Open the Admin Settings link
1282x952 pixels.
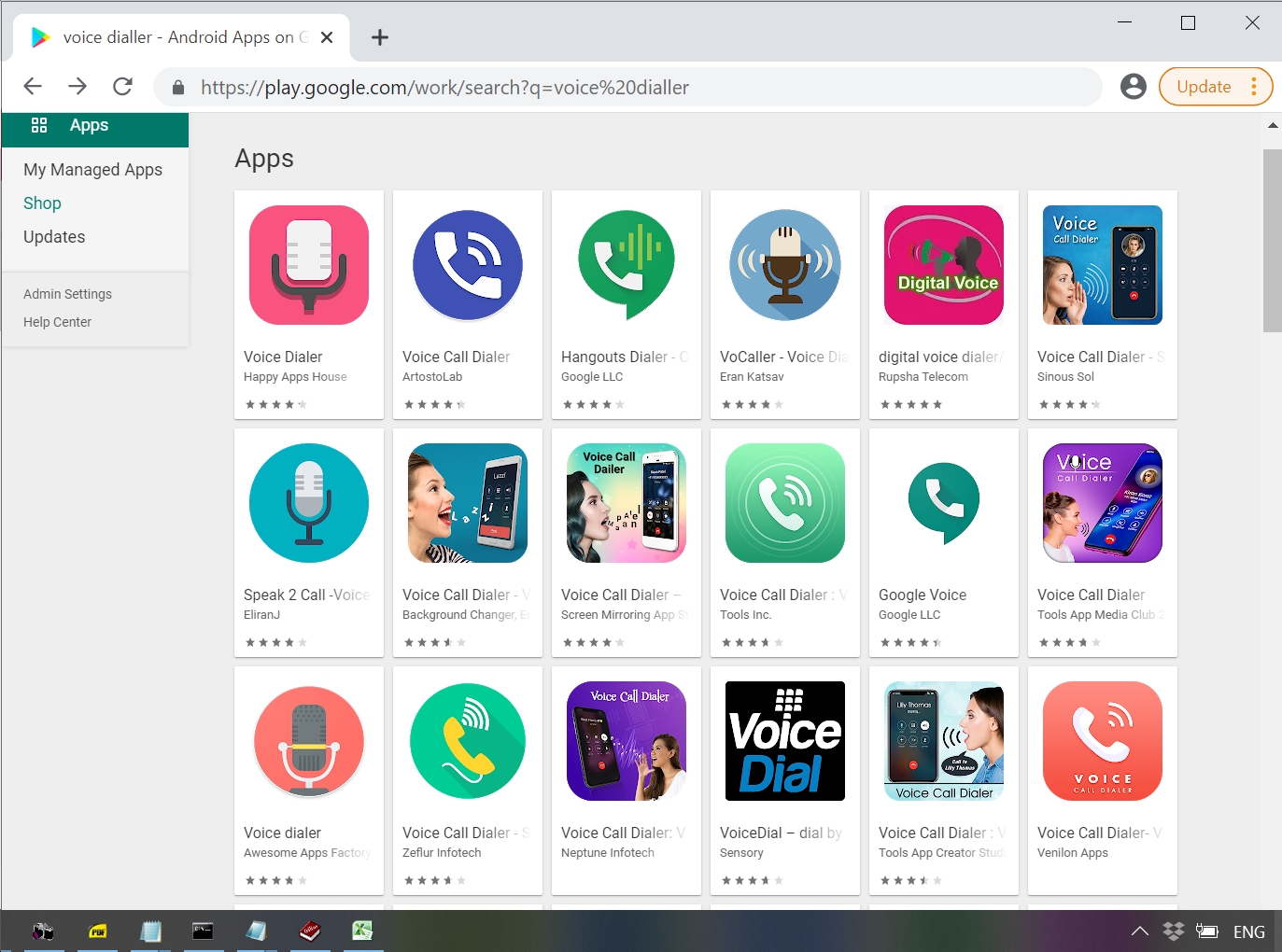67,294
